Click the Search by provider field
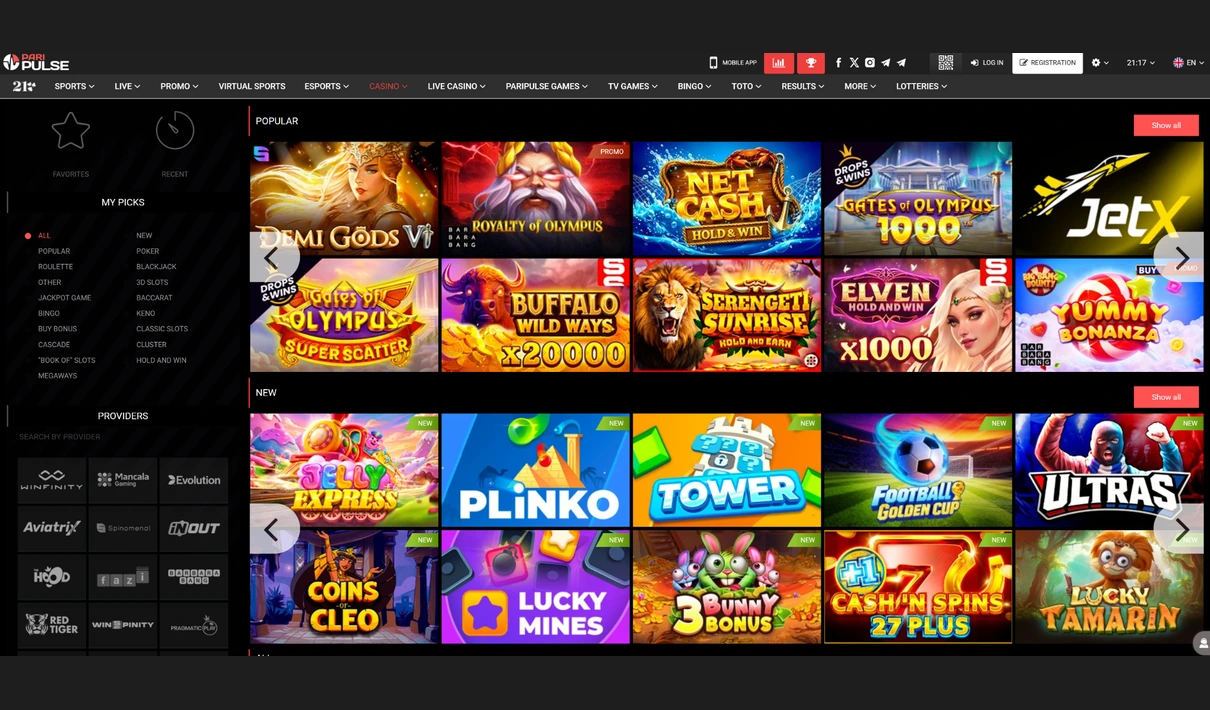This screenshot has height=710, width=1210. coord(123,437)
